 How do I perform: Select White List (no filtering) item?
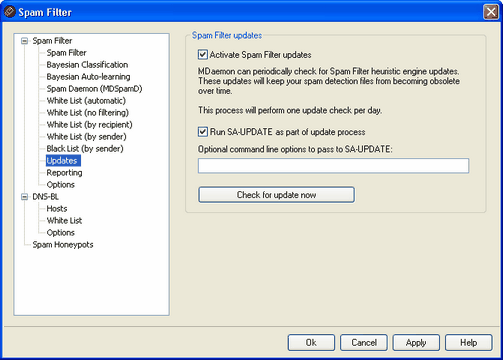tap(88, 113)
